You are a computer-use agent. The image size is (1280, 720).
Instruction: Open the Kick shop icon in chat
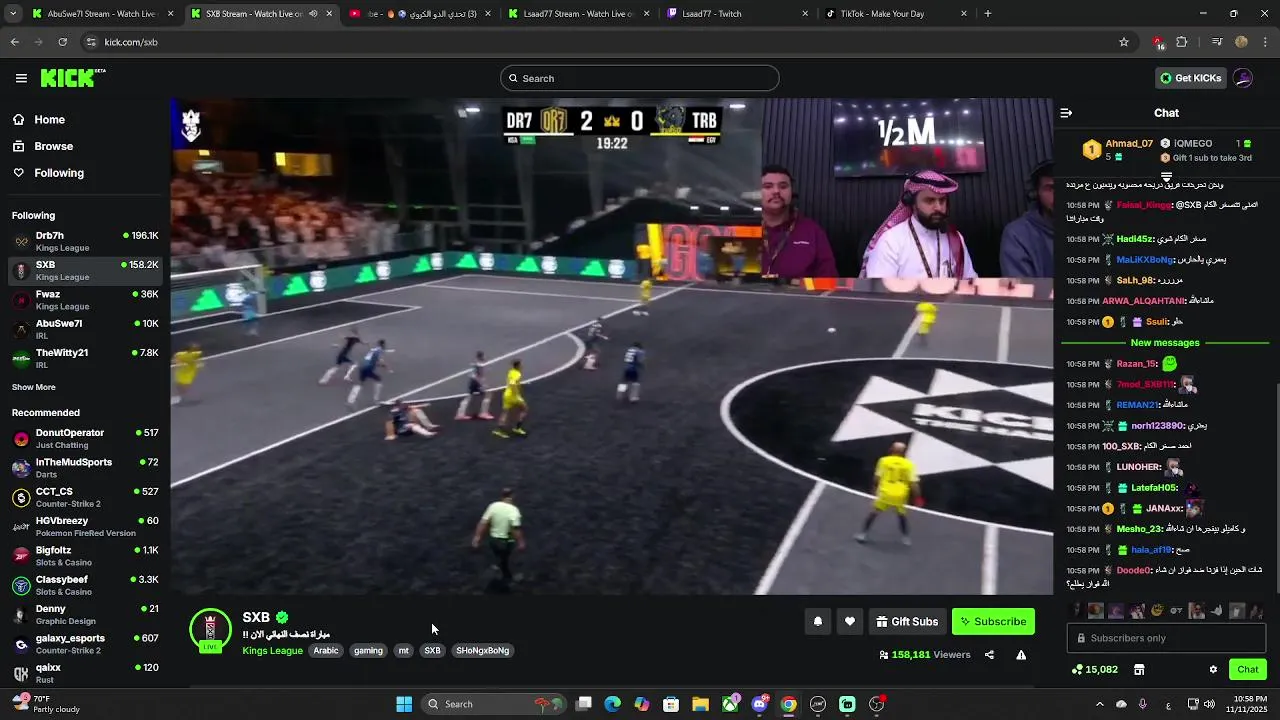pos(1138,670)
